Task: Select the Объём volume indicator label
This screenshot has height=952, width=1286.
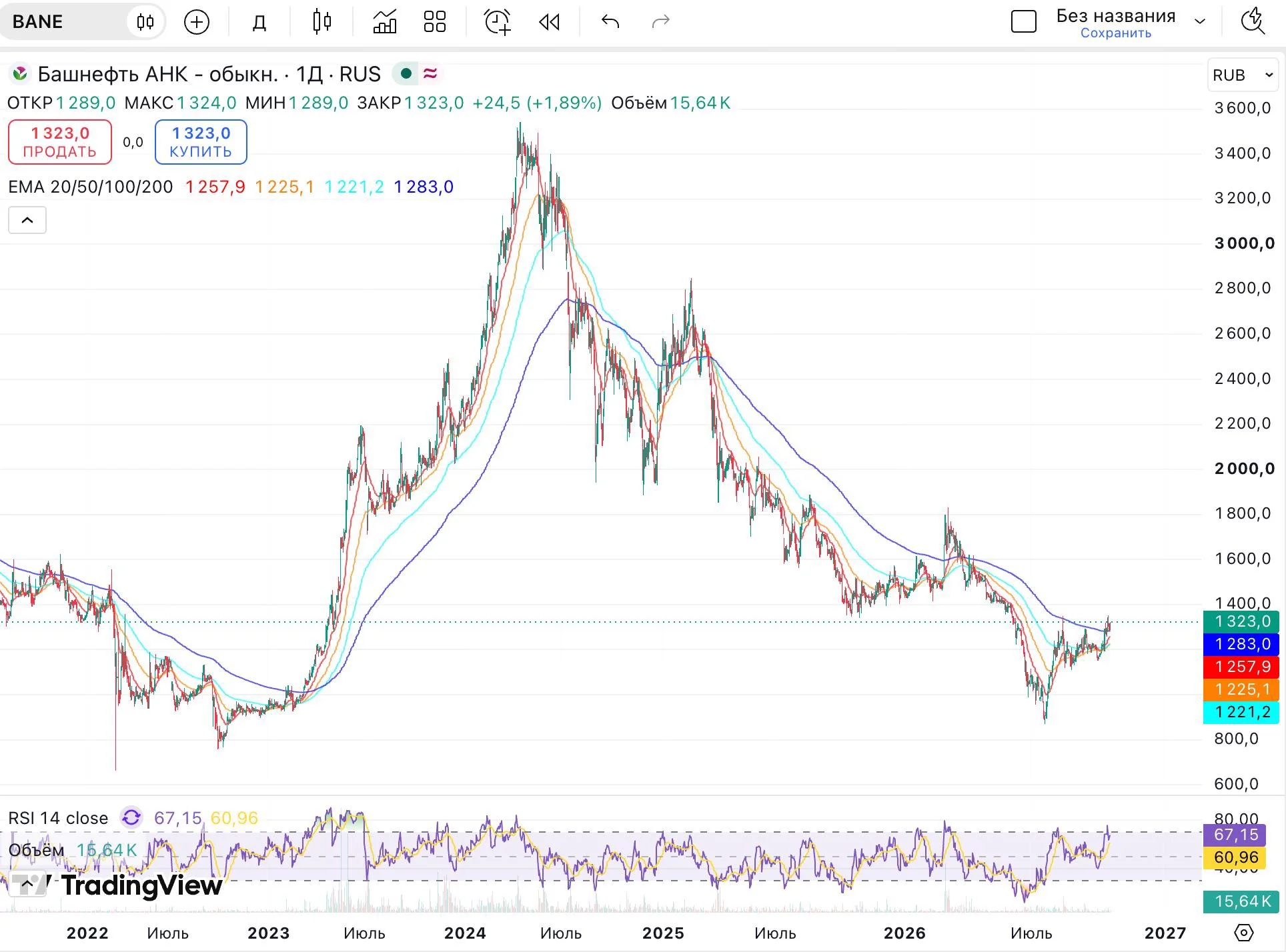Action: [x=36, y=850]
